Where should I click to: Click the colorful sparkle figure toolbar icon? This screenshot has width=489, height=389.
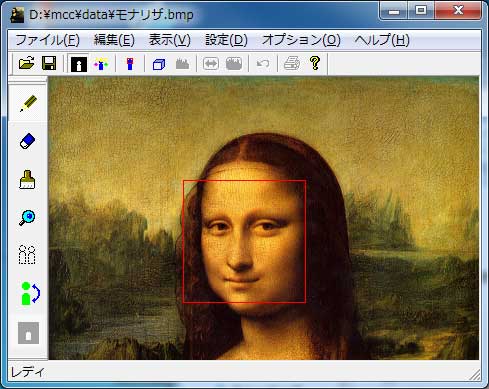click(x=101, y=63)
